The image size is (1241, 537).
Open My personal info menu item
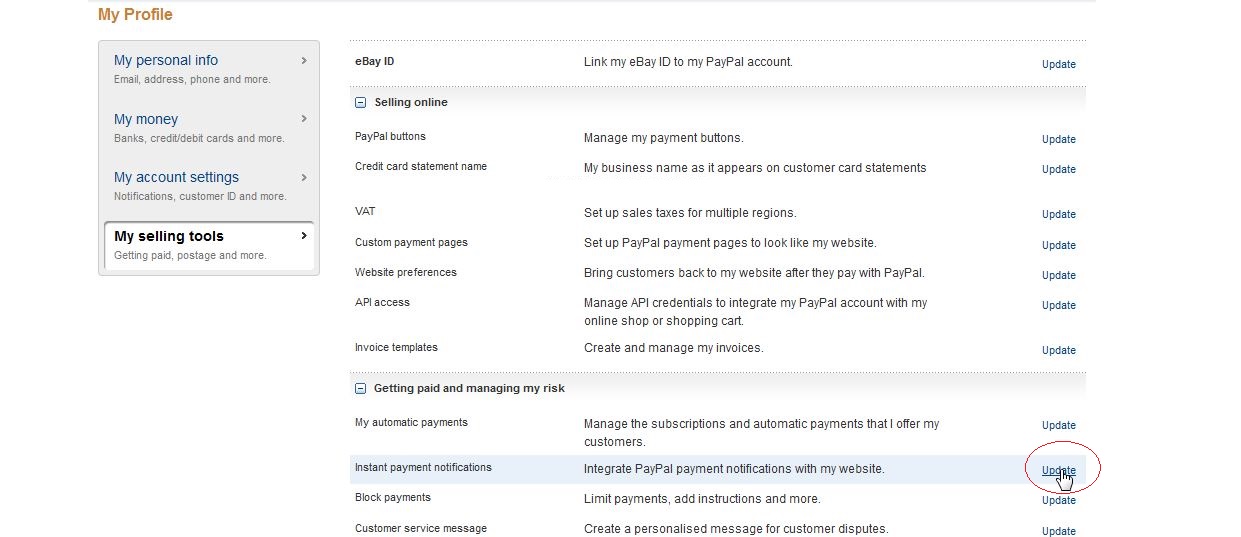pyautogui.click(x=209, y=69)
